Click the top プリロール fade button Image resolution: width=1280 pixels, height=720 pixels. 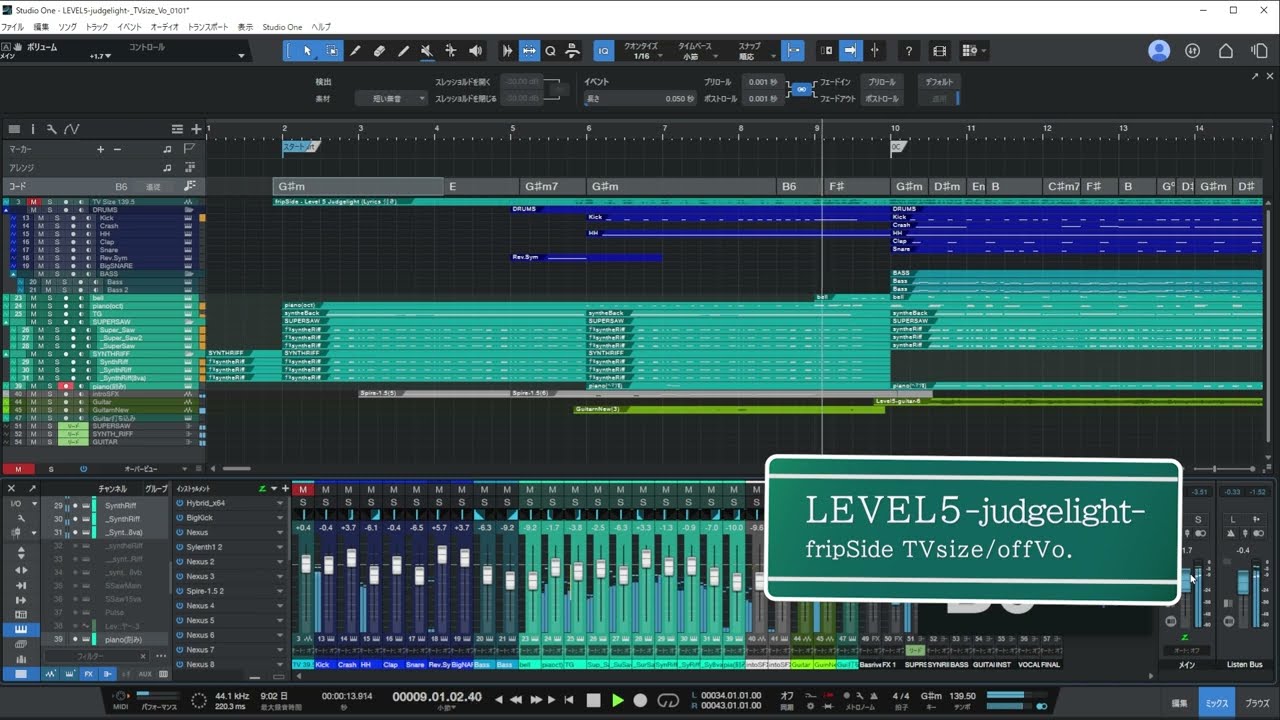click(882, 82)
